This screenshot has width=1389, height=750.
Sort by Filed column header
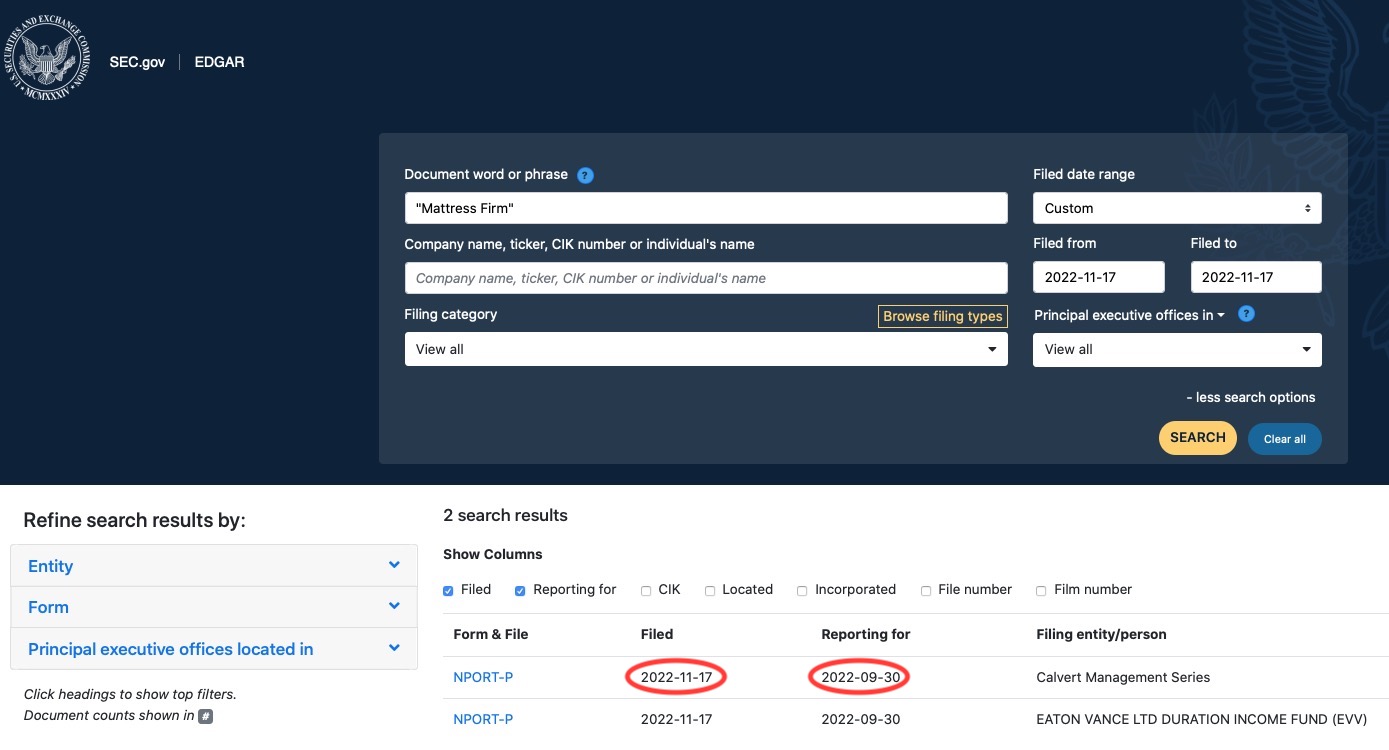[657, 634]
